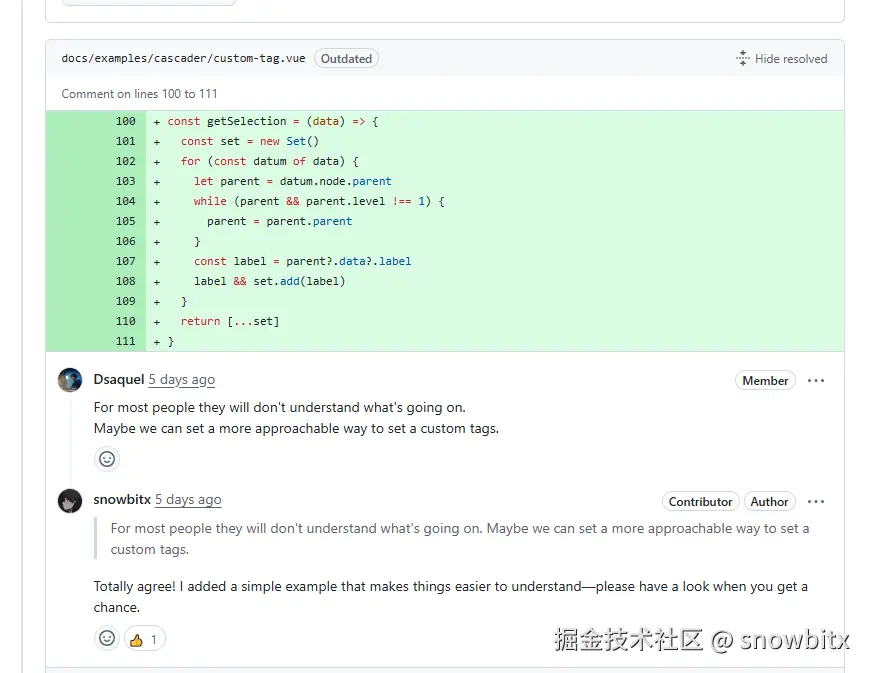Image resolution: width=869 pixels, height=673 pixels.
Task: Open the Dsaquel username link
Action: click(119, 379)
